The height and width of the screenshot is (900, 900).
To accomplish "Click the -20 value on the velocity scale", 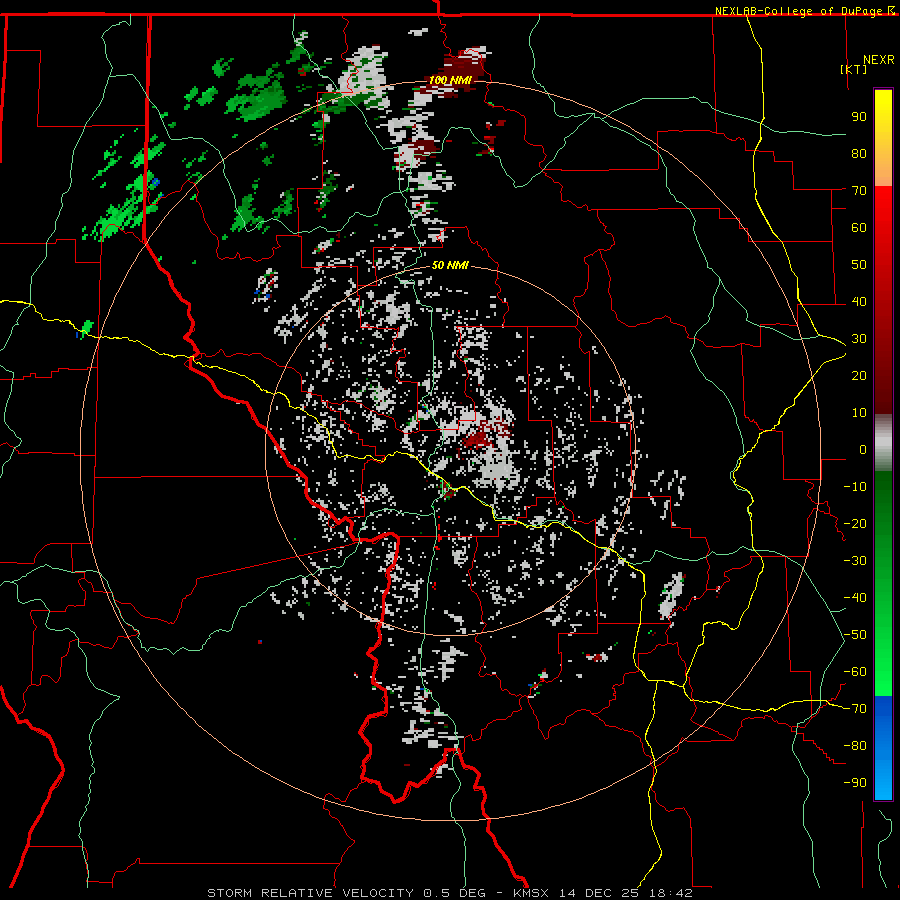I will (x=855, y=523).
